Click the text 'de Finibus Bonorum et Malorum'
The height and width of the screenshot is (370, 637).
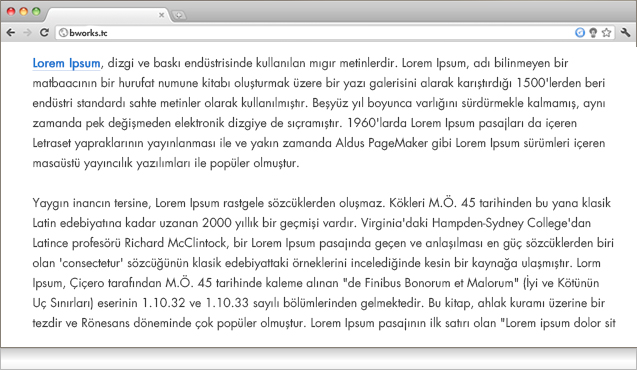click(431, 283)
